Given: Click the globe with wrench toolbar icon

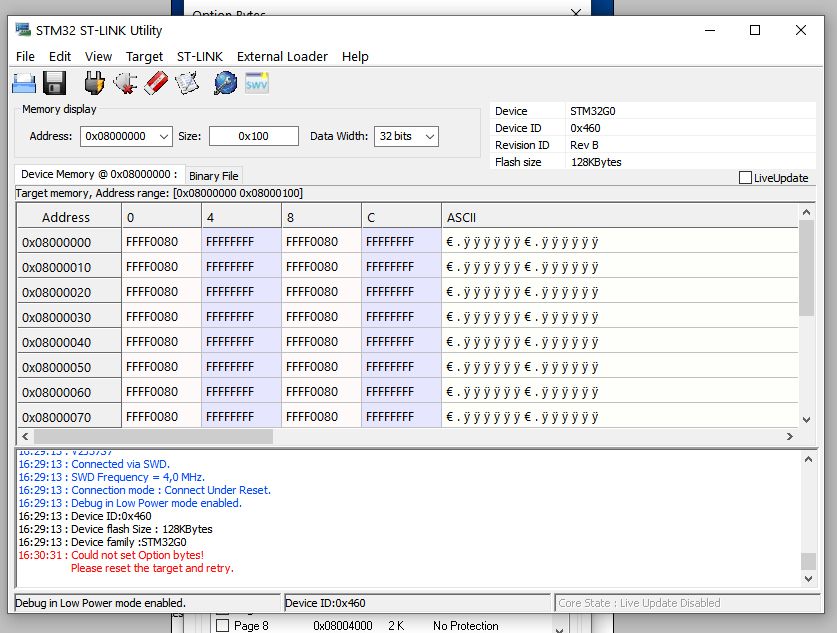Looking at the screenshot, I should point(225,83).
